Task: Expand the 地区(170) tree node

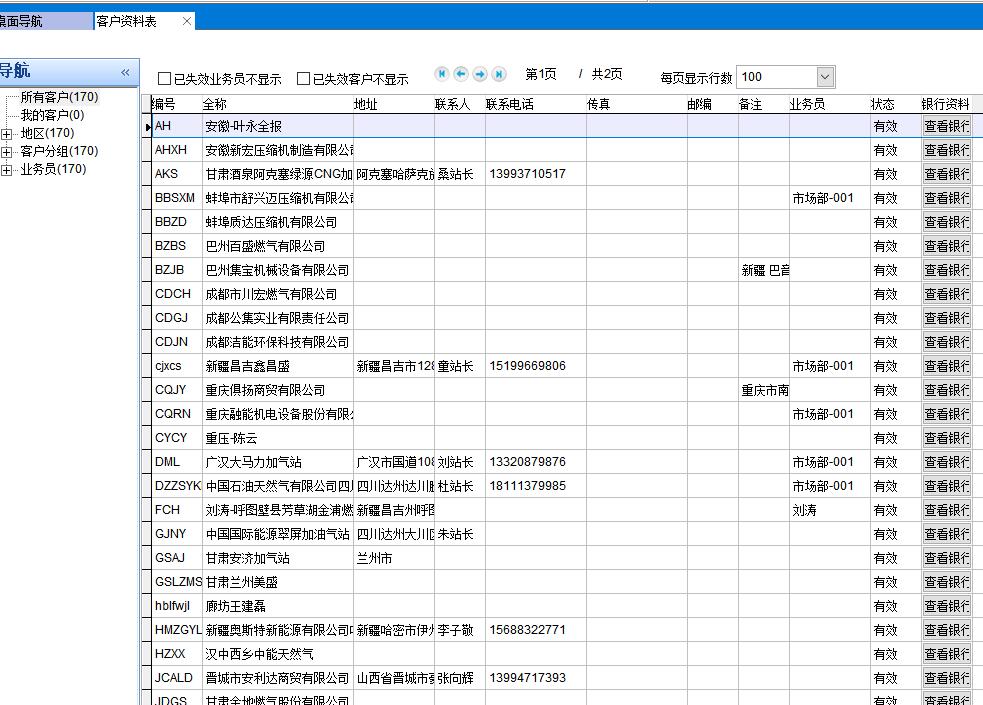Action: point(7,134)
